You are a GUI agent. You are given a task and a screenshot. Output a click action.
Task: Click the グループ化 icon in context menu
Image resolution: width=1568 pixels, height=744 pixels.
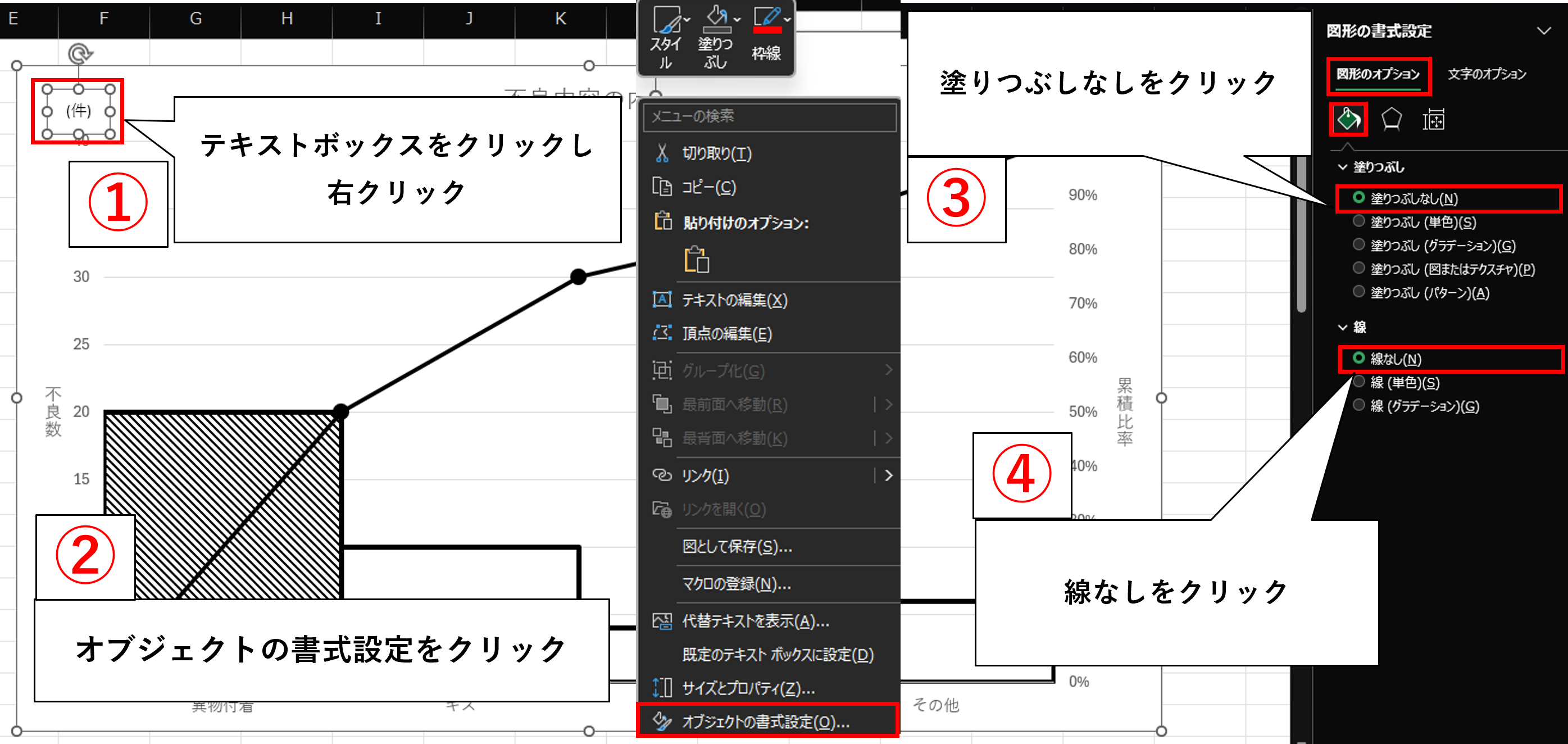pos(662,370)
